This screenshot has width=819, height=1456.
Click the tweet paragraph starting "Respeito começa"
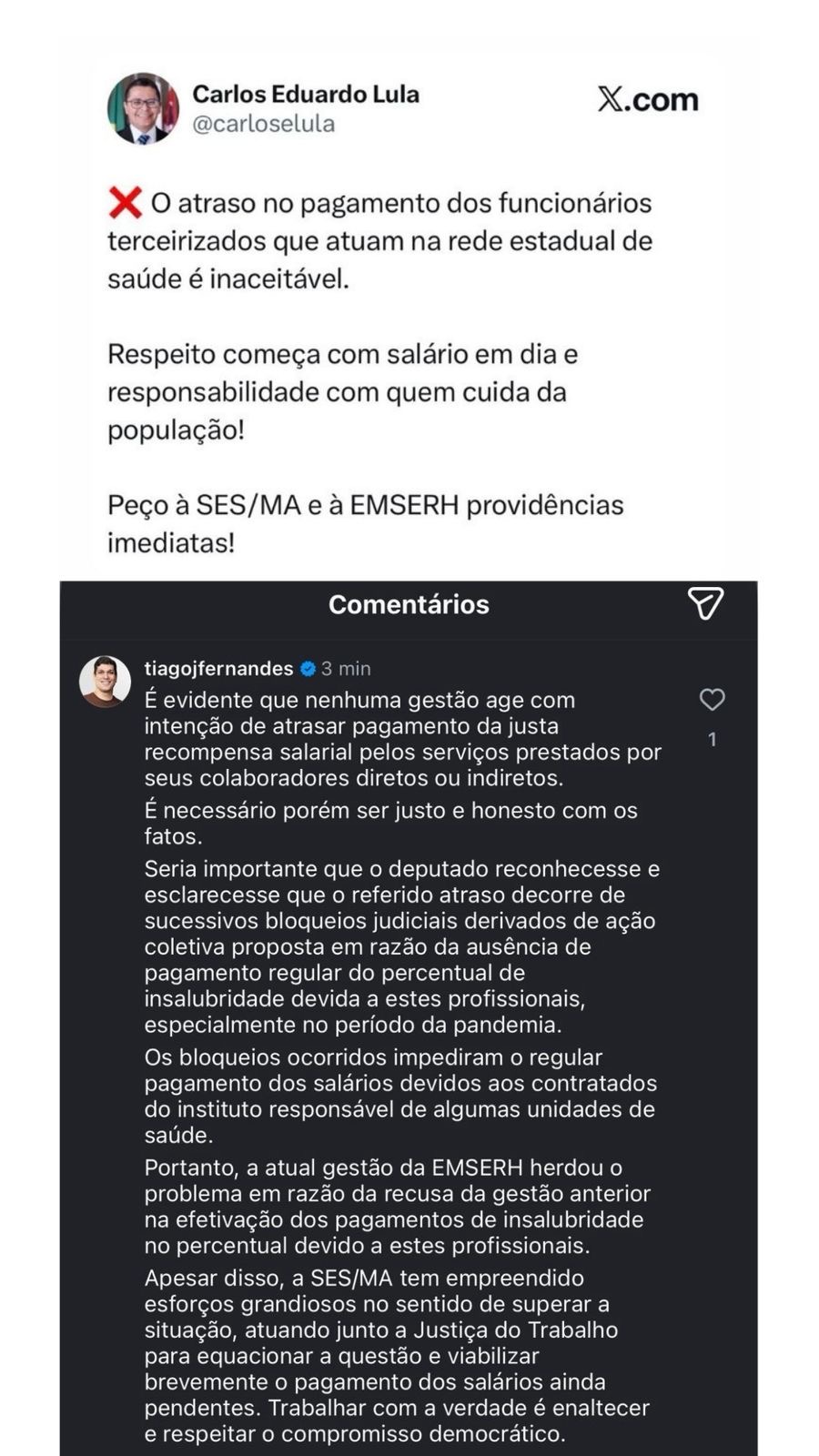pyautogui.click(x=342, y=391)
